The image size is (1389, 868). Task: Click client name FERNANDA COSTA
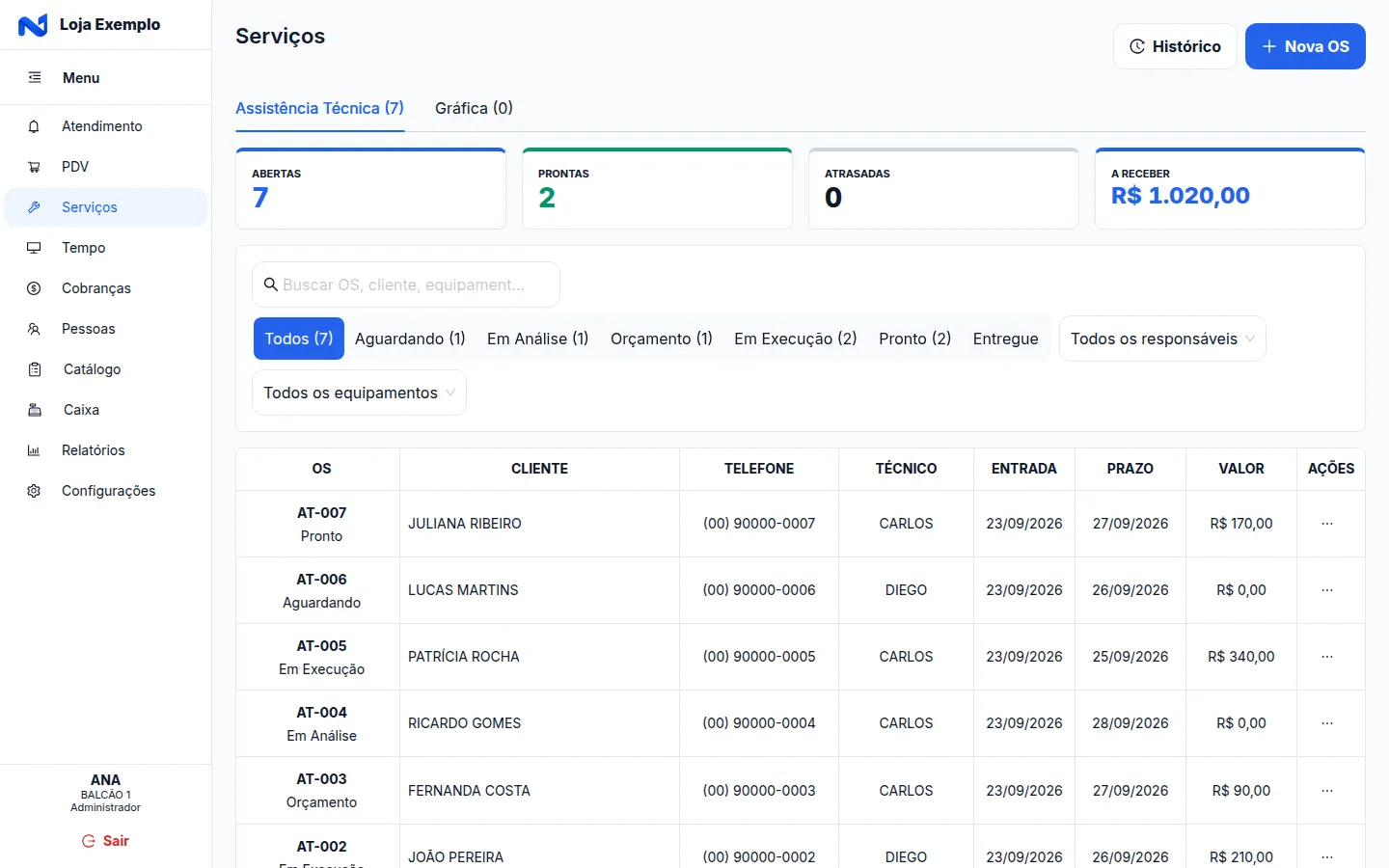tap(469, 791)
